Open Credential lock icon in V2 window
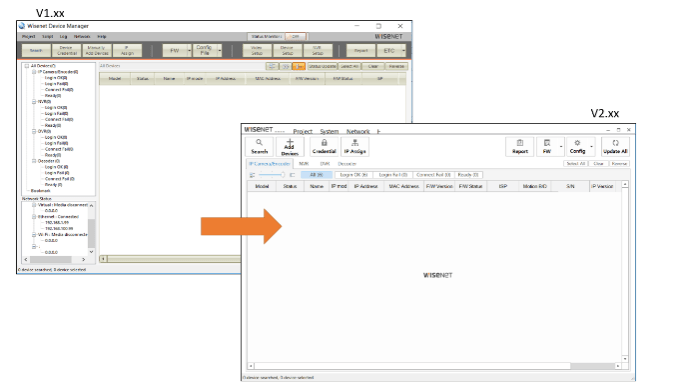 click(324, 143)
